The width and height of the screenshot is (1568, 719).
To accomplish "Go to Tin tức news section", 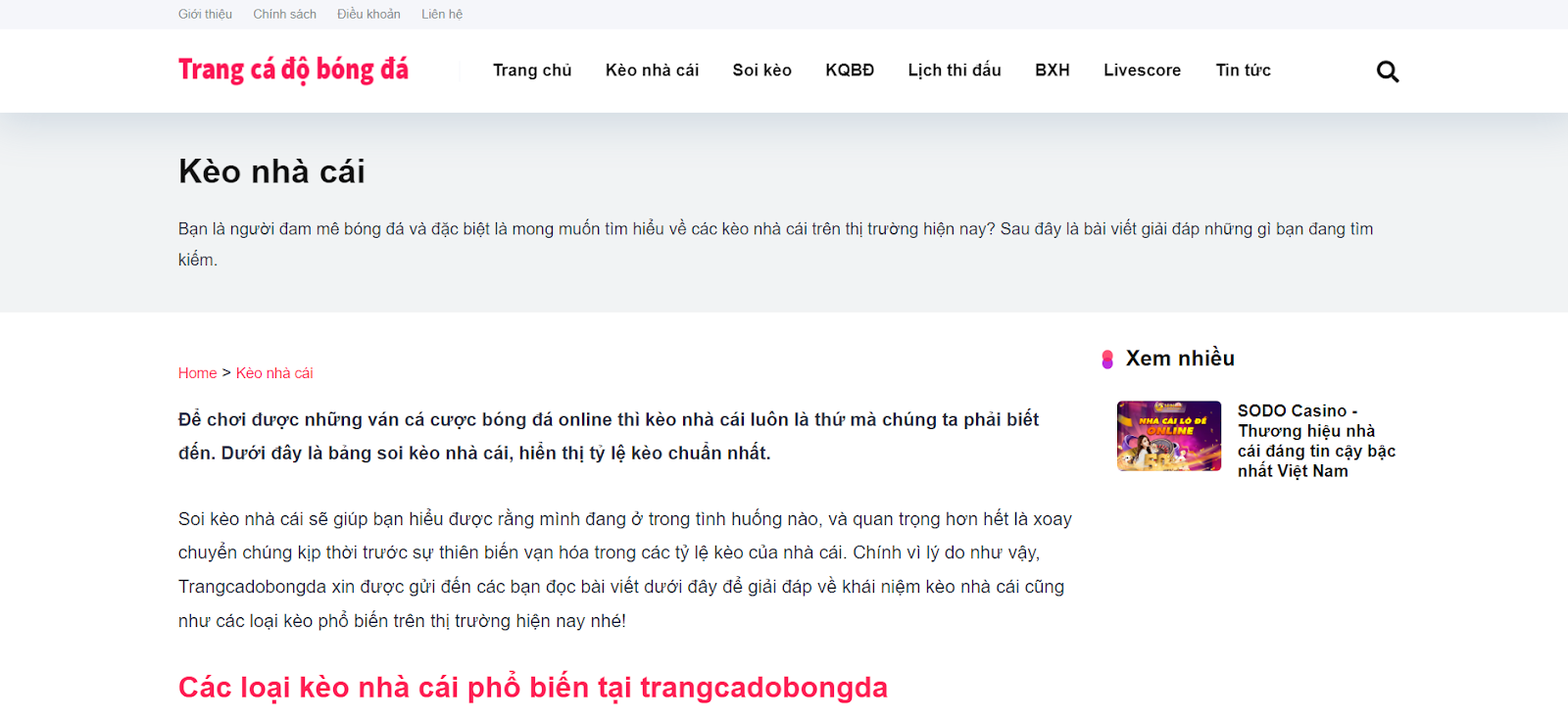I will [1243, 71].
